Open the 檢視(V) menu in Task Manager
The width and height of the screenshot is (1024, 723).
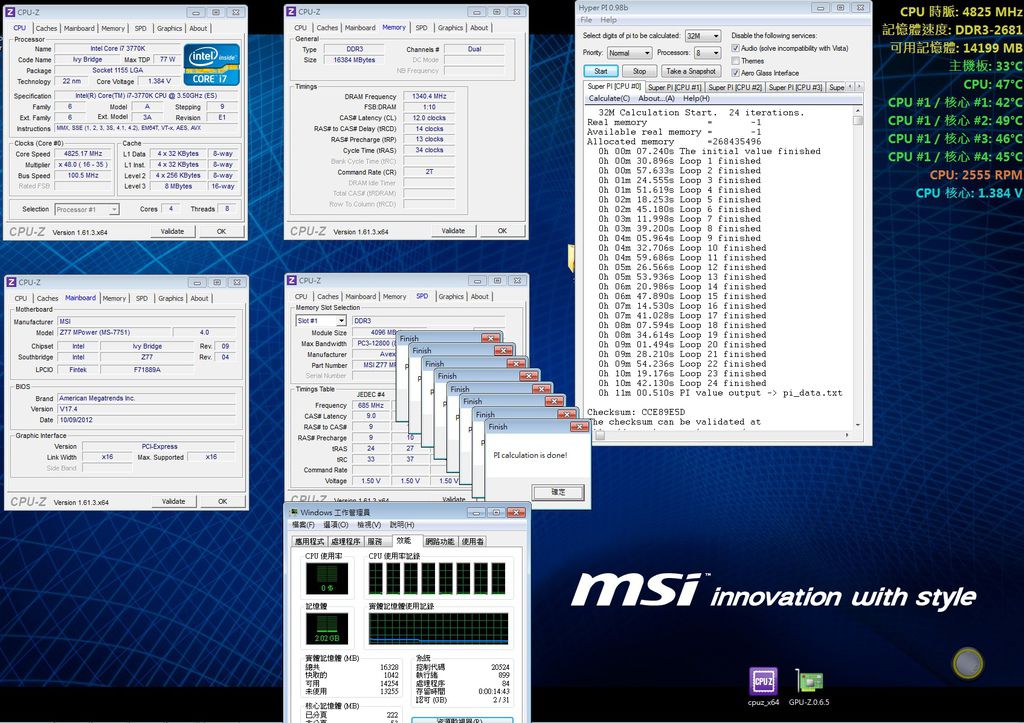(369, 525)
